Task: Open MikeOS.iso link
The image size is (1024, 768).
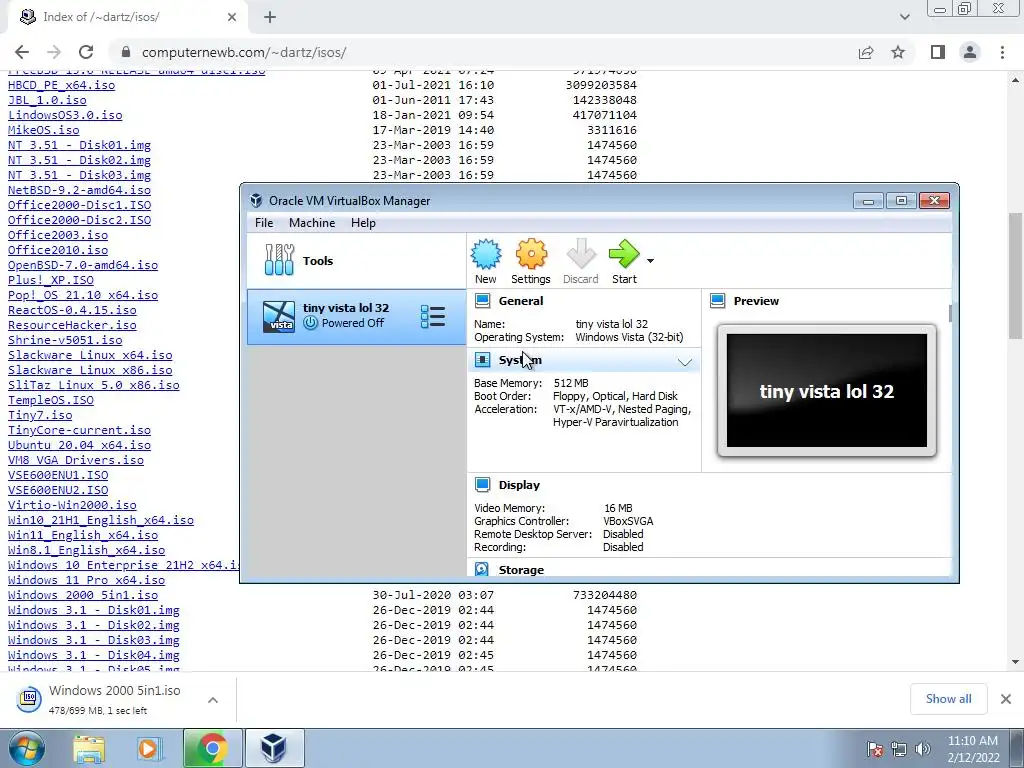Action: (x=44, y=130)
